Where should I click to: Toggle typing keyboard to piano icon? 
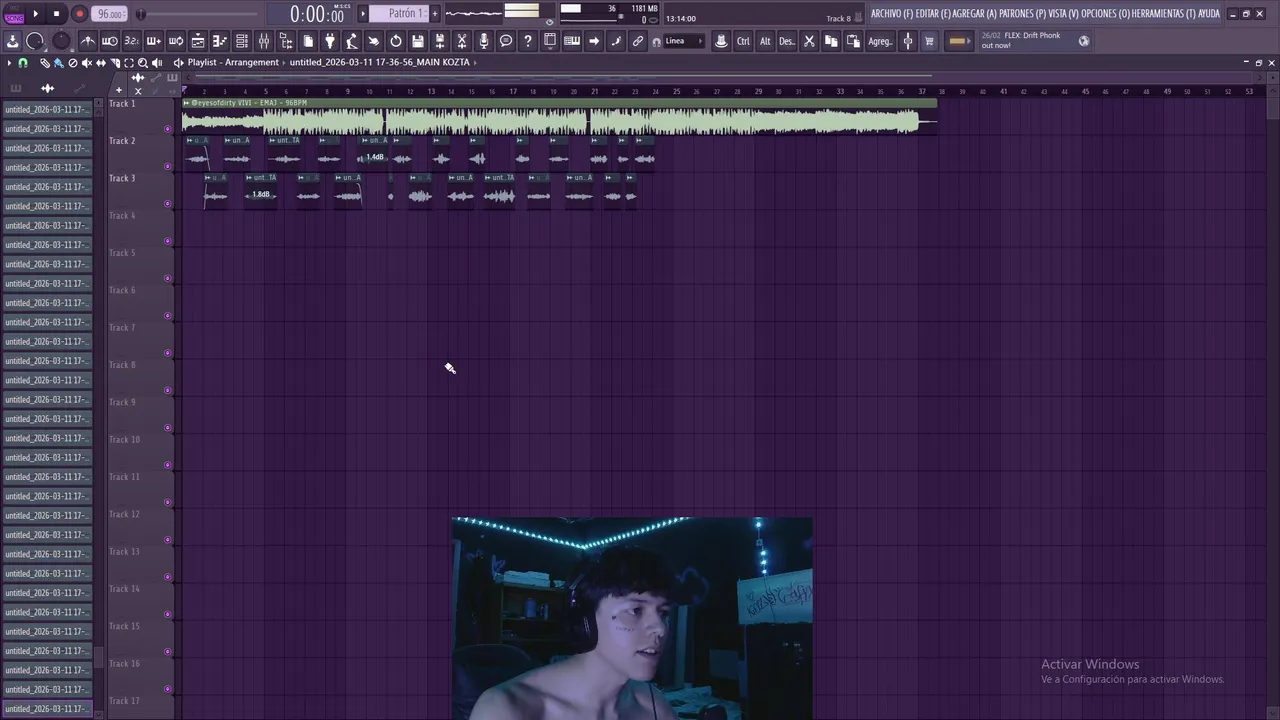[572, 41]
